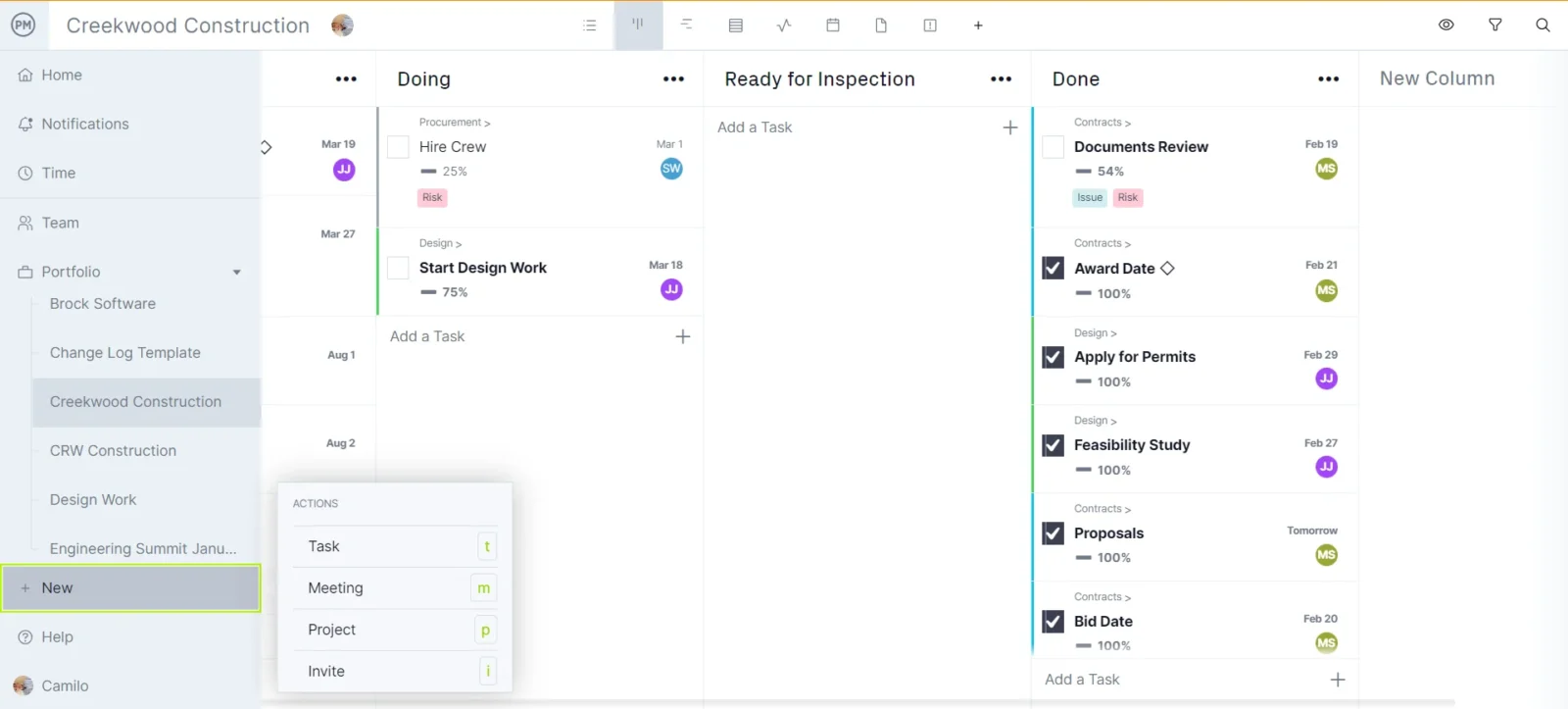Uncheck the Proposals checkbox
Viewport: 1568px width, 709px height.
pyautogui.click(x=1053, y=533)
